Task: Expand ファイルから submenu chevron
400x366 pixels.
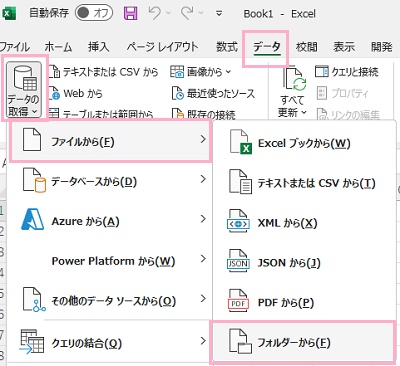Action: coord(203,139)
